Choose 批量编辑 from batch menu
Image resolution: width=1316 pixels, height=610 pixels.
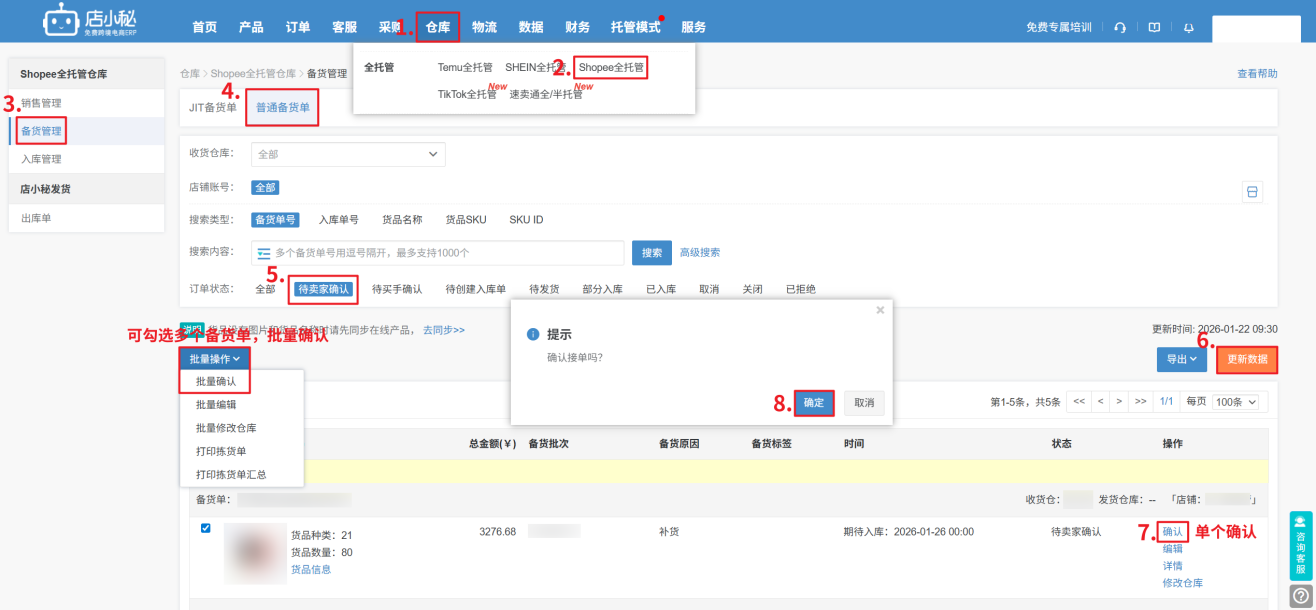[216, 404]
